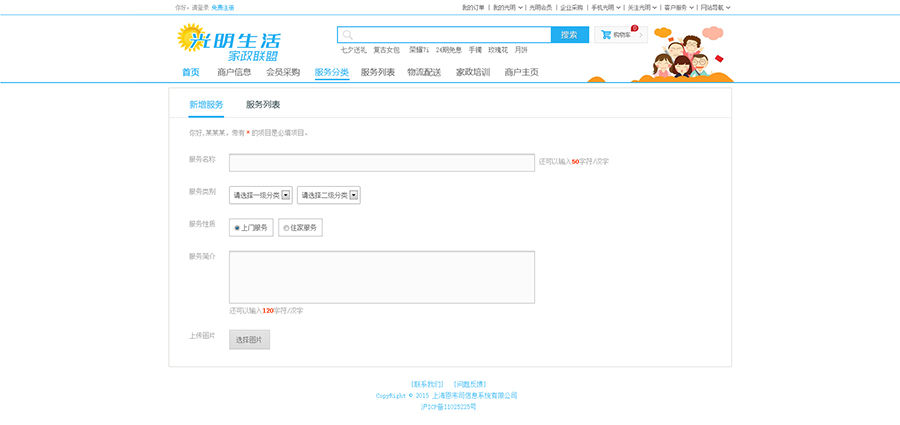Click the 选择图片 upload button
900x425 pixels.
click(x=249, y=340)
